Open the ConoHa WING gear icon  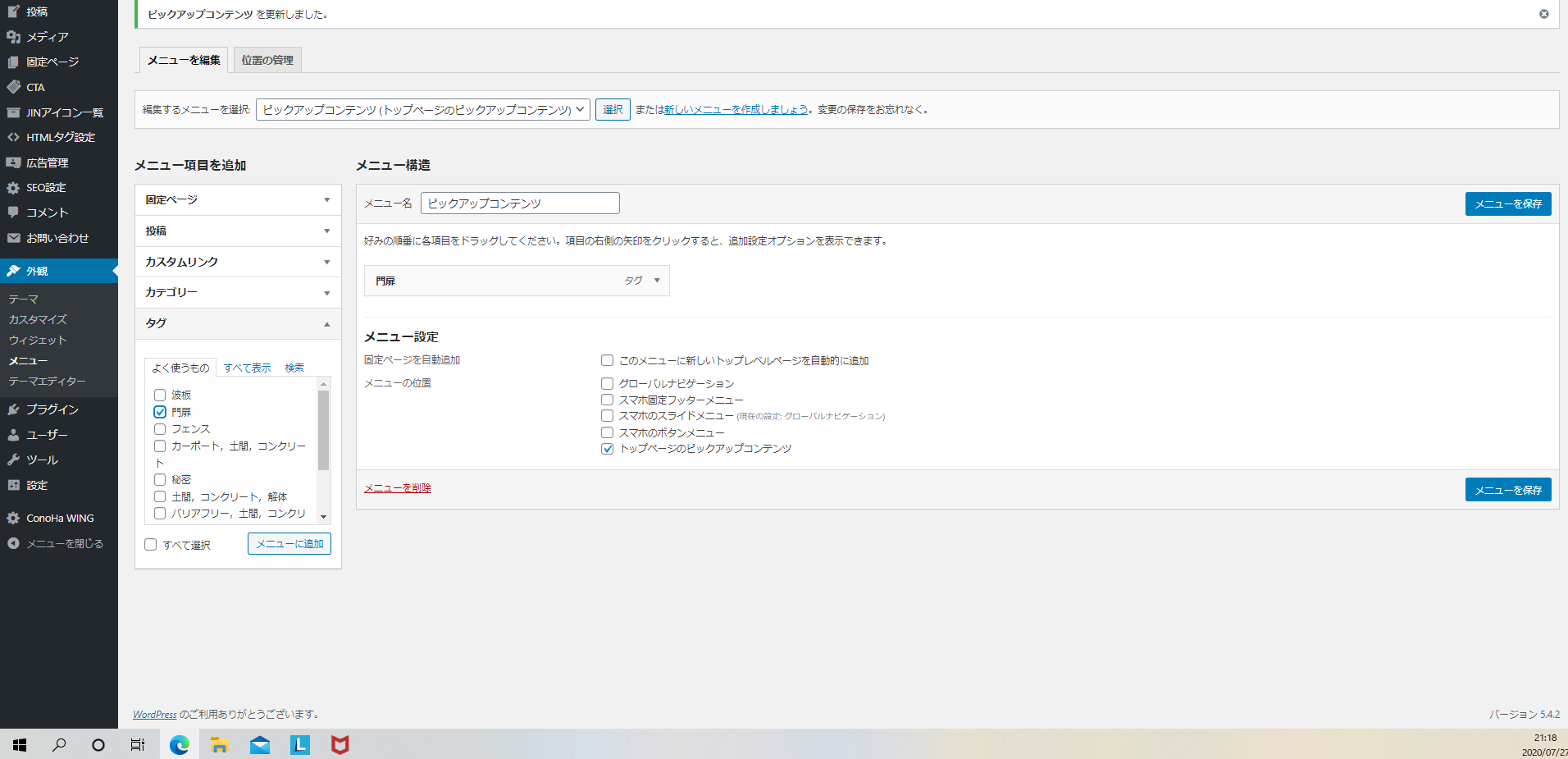pyautogui.click(x=13, y=518)
